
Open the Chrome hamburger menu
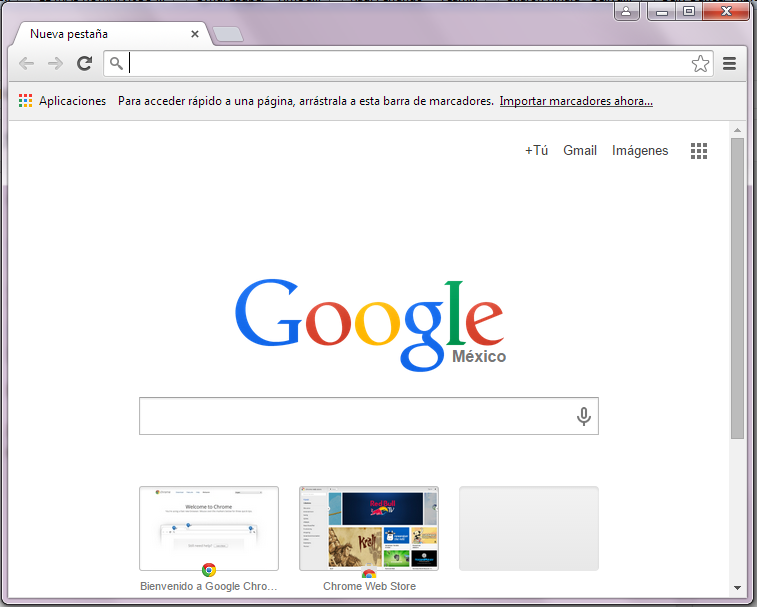tap(729, 63)
